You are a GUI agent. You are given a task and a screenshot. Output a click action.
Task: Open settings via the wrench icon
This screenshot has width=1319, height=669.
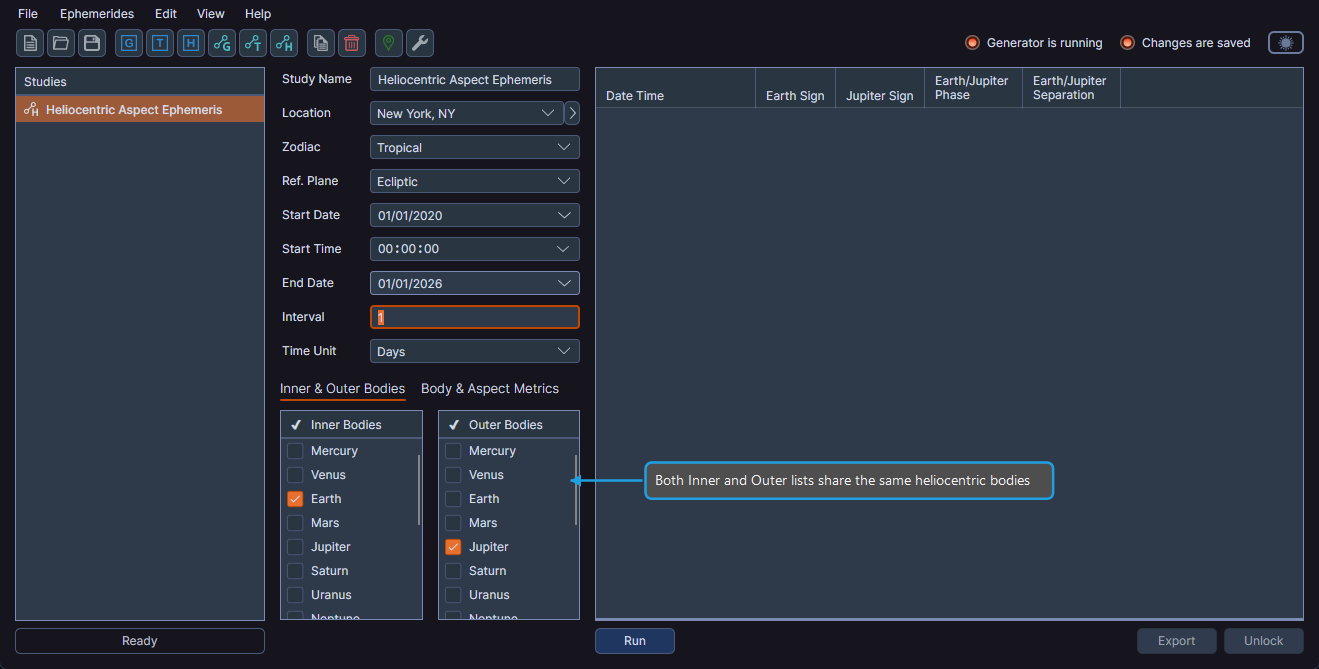pos(419,43)
